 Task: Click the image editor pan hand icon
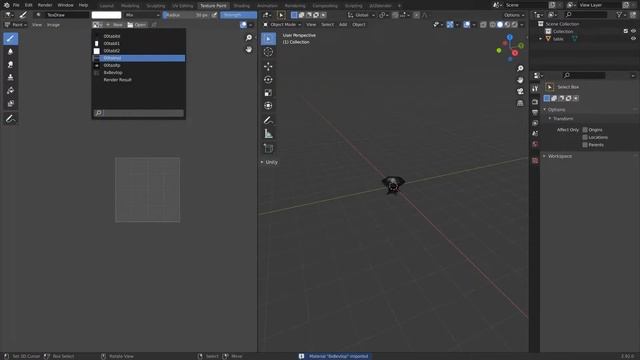249,49
